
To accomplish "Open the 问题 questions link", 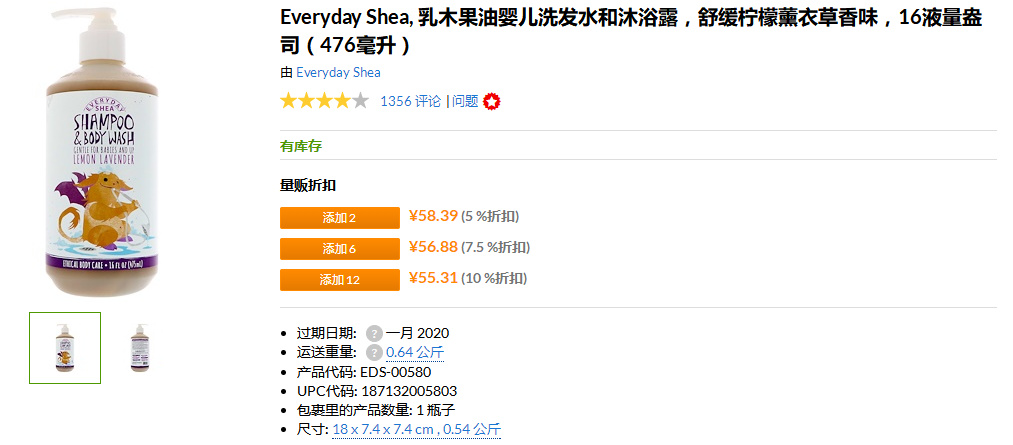I will pos(465,101).
